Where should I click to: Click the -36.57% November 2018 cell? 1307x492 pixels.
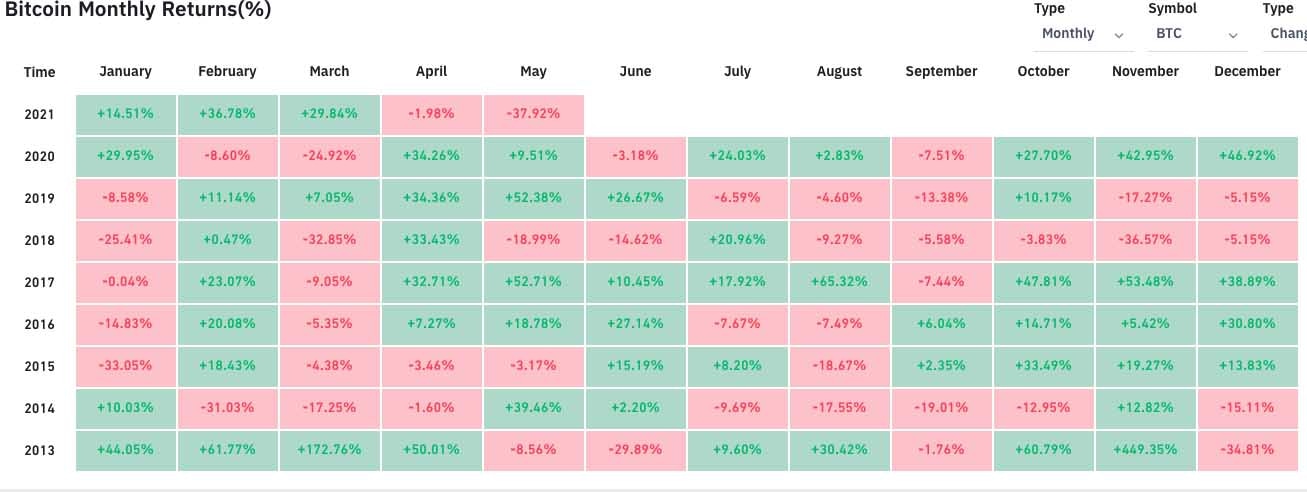coord(1145,240)
